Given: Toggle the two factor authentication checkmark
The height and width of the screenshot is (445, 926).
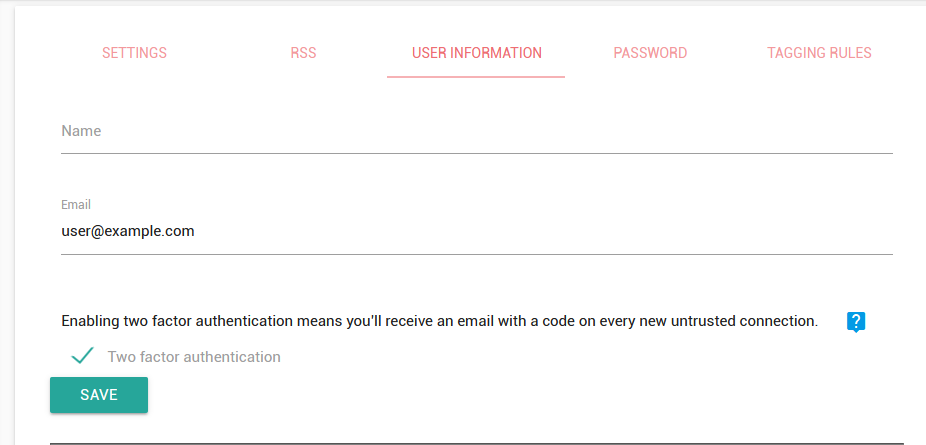Looking at the screenshot, I should (x=82, y=356).
